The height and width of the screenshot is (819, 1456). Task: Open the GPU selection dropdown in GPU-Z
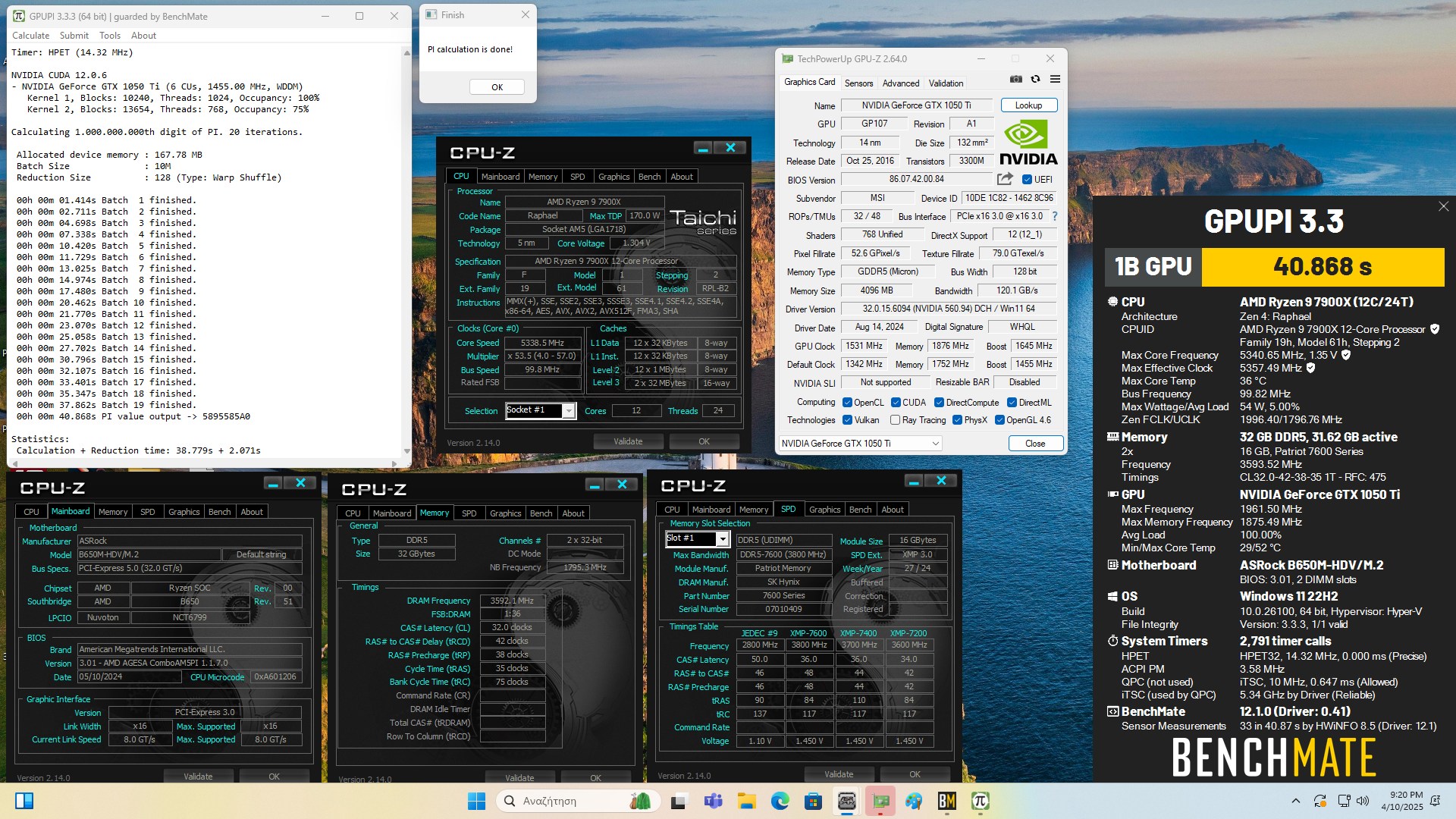click(x=861, y=444)
